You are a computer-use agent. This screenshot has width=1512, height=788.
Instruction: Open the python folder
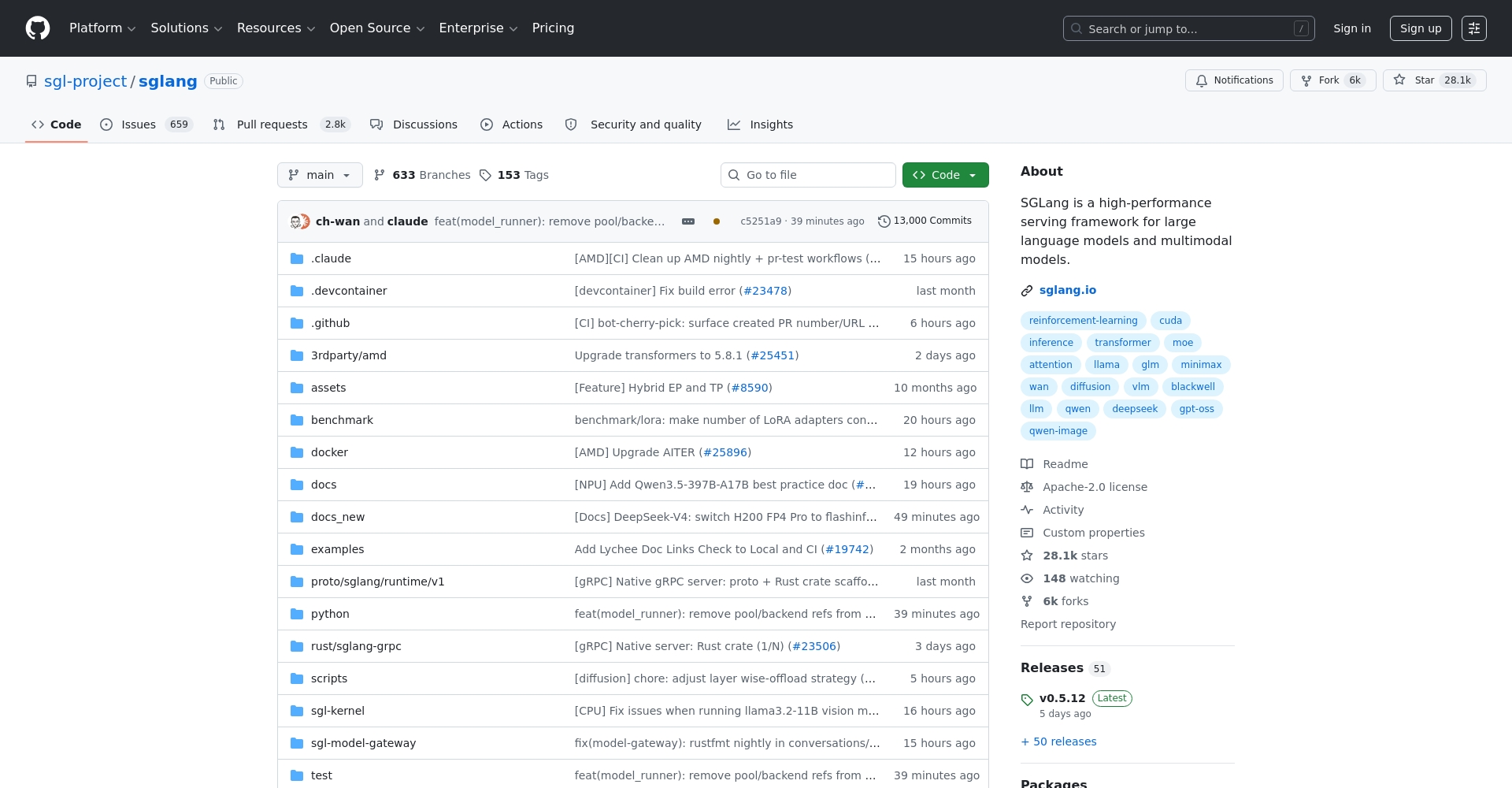330,614
